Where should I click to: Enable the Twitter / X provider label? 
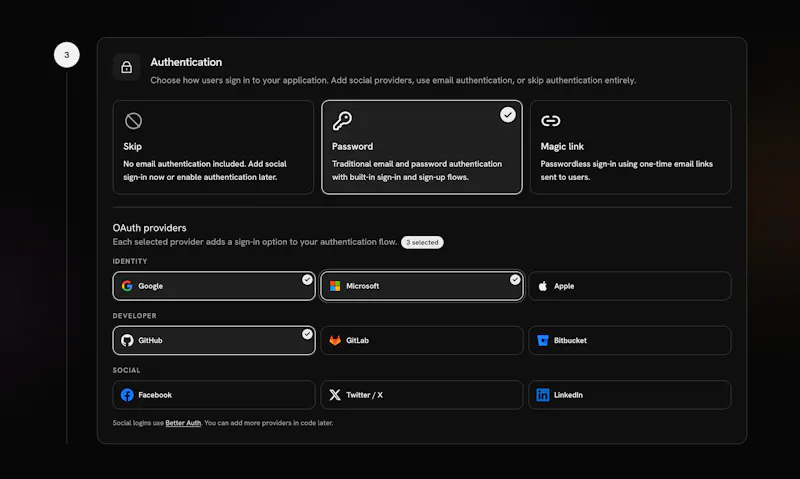[x=364, y=395]
